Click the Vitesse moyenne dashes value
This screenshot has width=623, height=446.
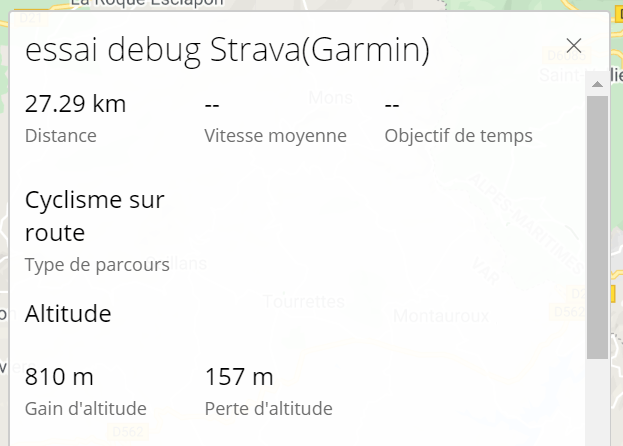212,104
